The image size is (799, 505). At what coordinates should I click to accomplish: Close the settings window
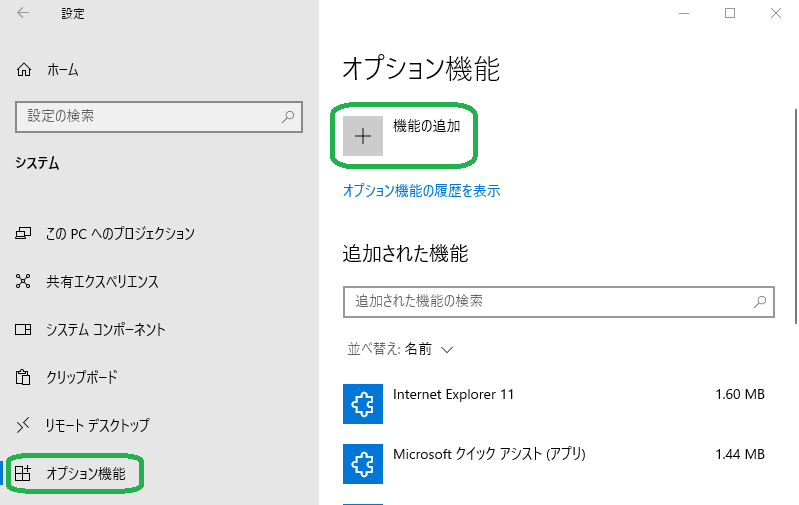point(776,13)
